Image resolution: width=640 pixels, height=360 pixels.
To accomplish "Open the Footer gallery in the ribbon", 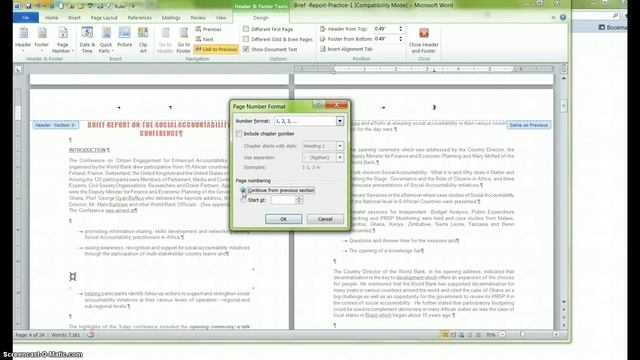I will click(42, 40).
